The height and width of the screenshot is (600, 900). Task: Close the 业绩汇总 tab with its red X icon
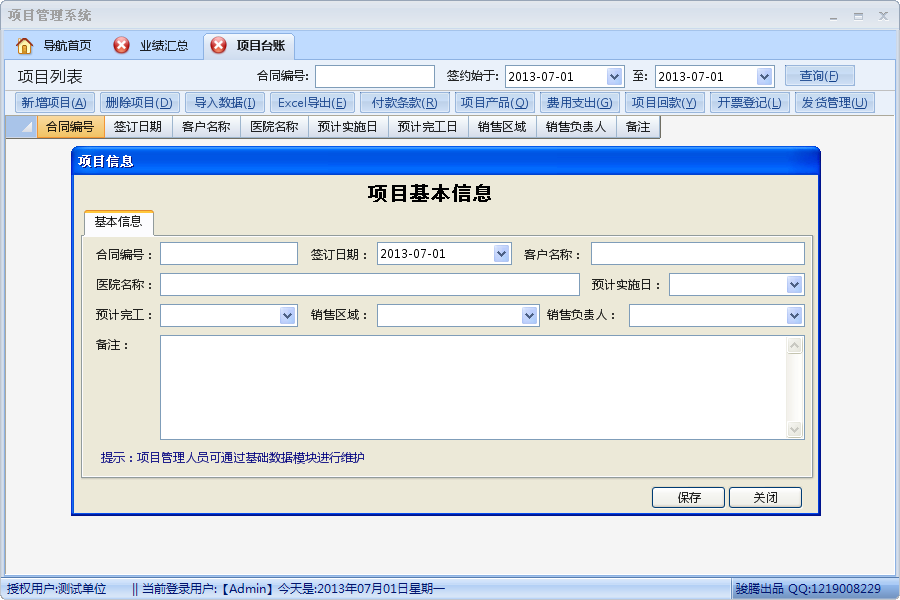(122, 46)
